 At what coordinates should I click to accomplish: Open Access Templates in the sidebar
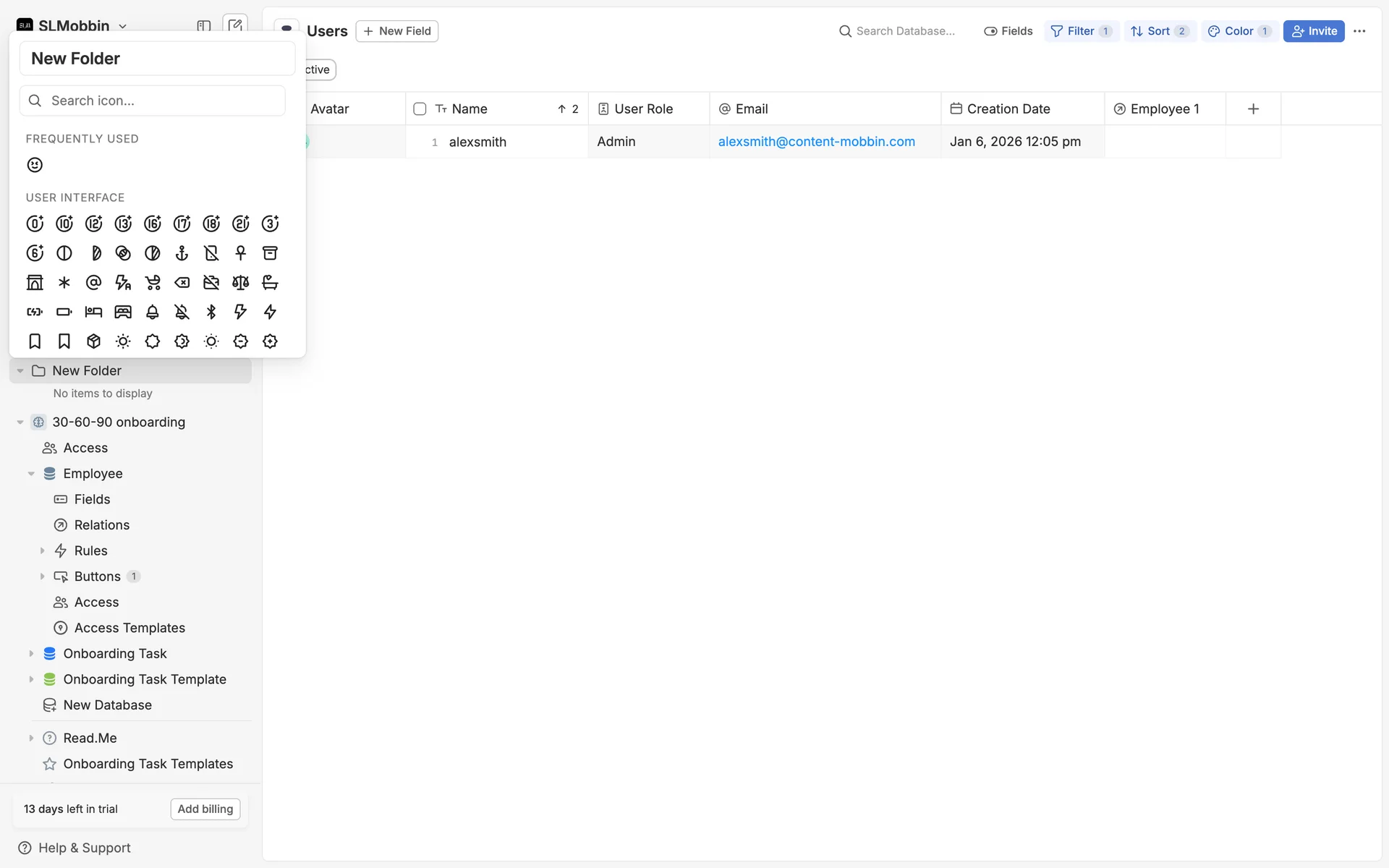tap(129, 628)
